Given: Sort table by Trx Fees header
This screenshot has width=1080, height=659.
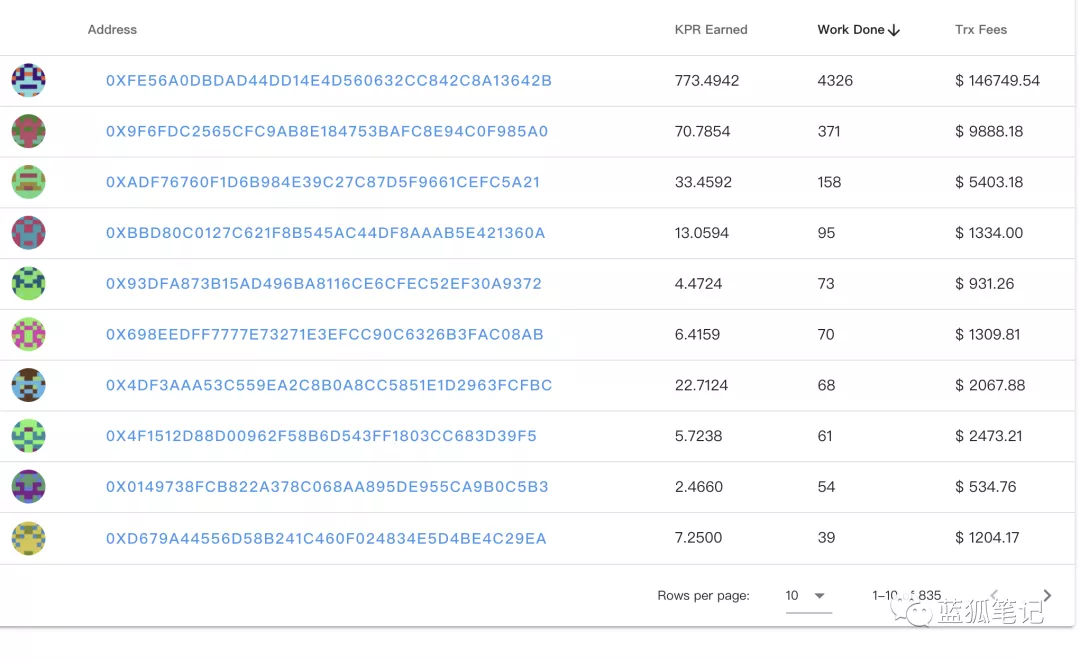Looking at the screenshot, I should click(980, 30).
